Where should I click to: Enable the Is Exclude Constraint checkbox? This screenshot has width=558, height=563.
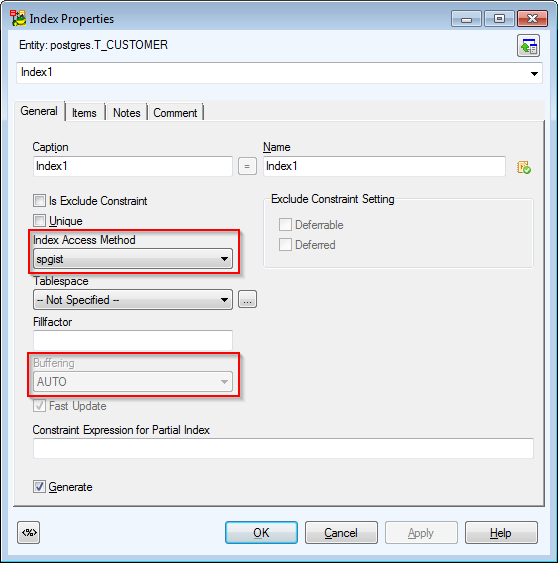pos(39,200)
